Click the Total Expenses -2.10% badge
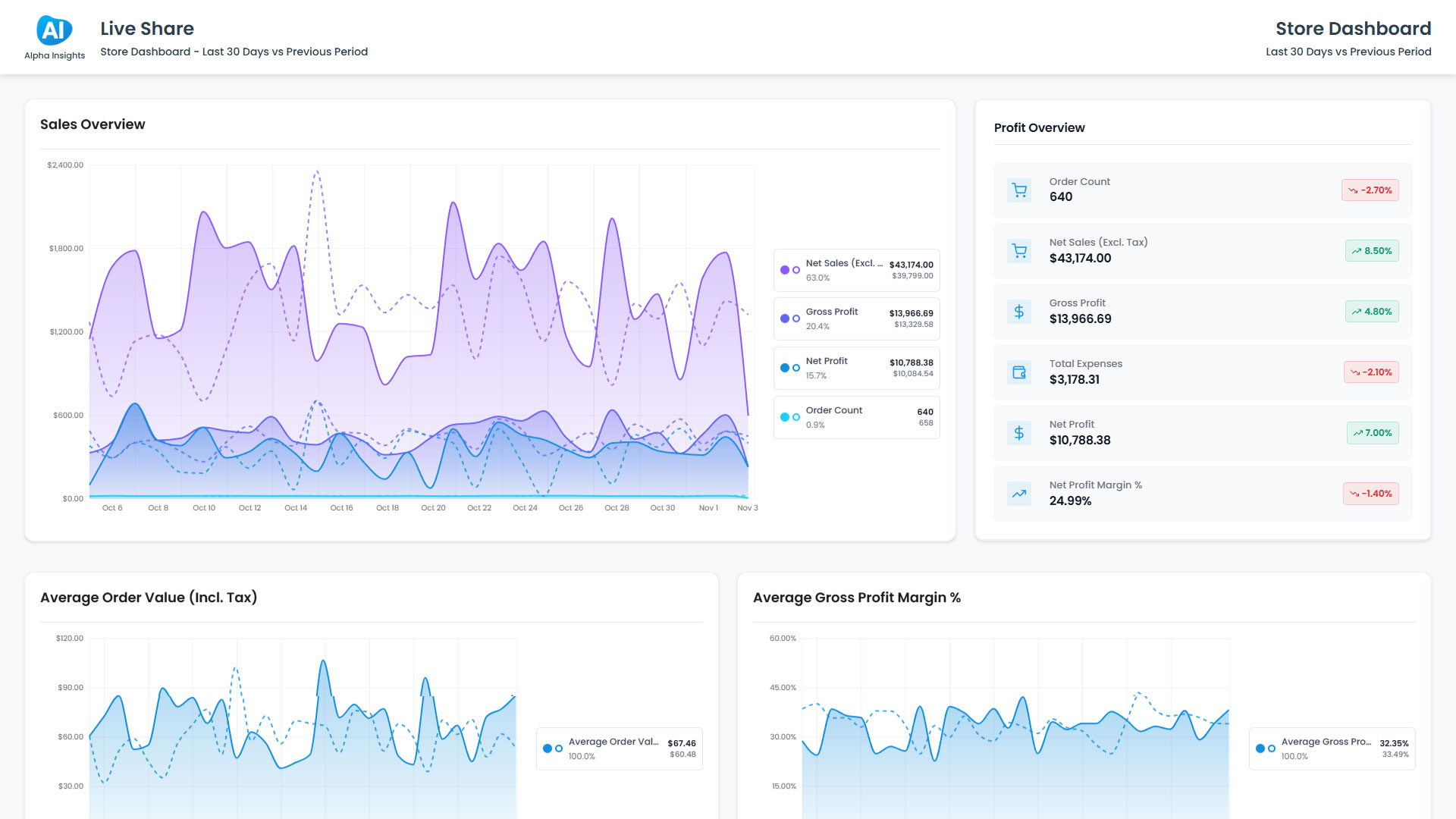Image resolution: width=1456 pixels, height=819 pixels. [x=1370, y=372]
